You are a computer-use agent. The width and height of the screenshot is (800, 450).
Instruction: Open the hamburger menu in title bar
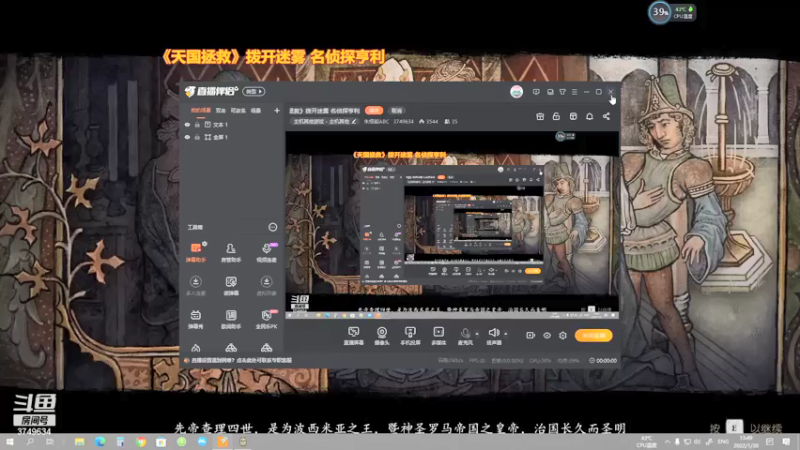coord(574,92)
